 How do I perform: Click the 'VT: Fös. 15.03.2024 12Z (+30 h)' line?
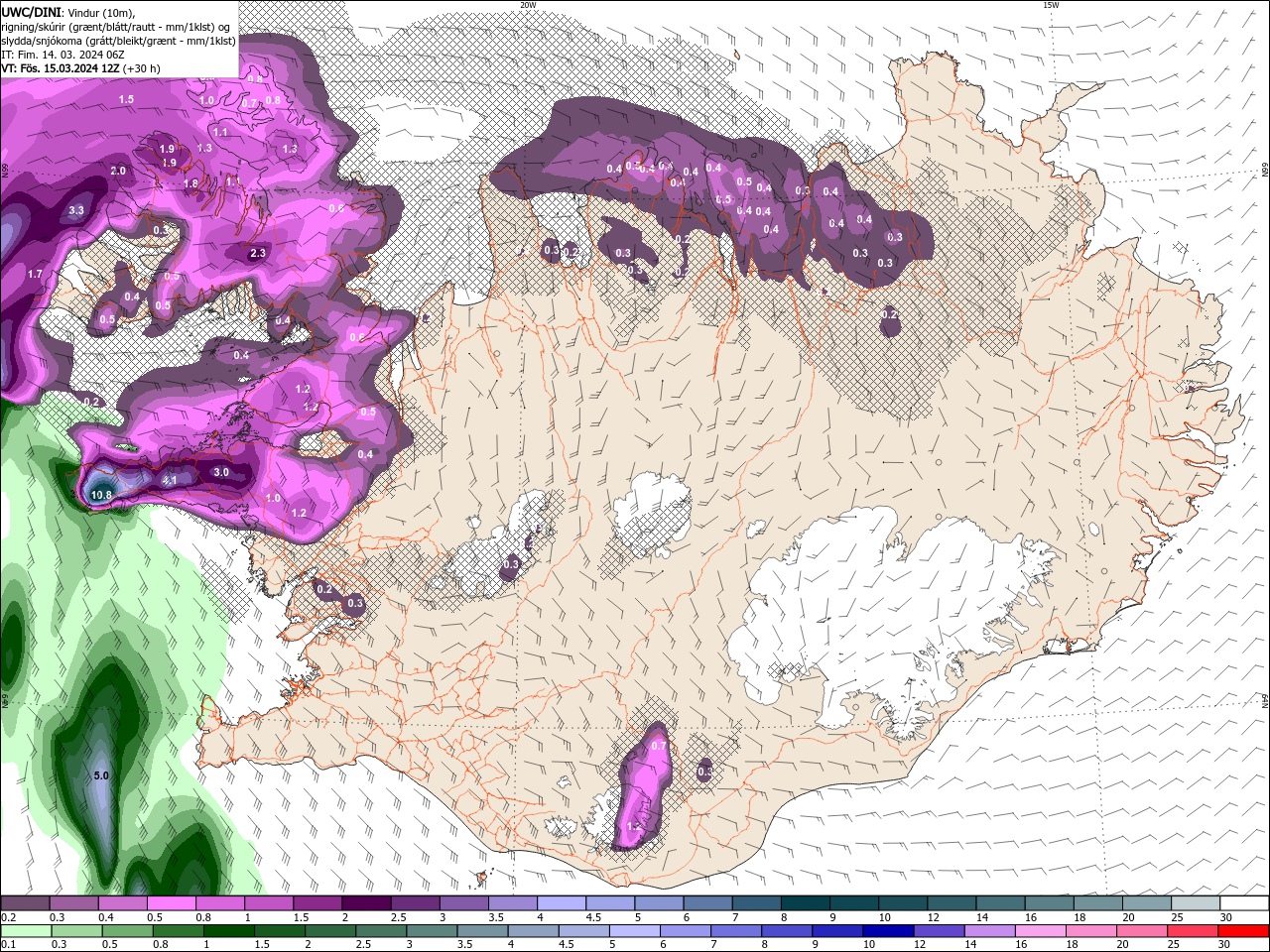(x=81, y=68)
